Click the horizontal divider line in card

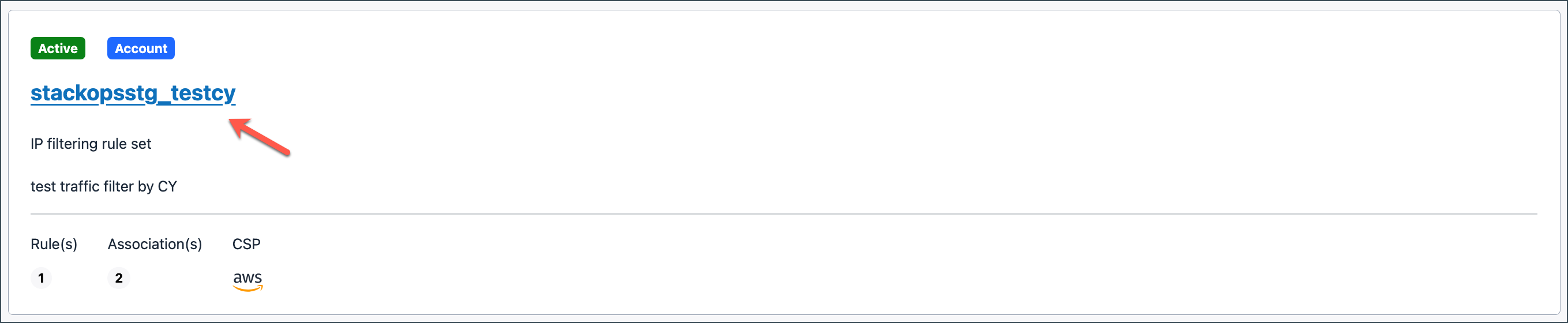click(x=783, y=214)
